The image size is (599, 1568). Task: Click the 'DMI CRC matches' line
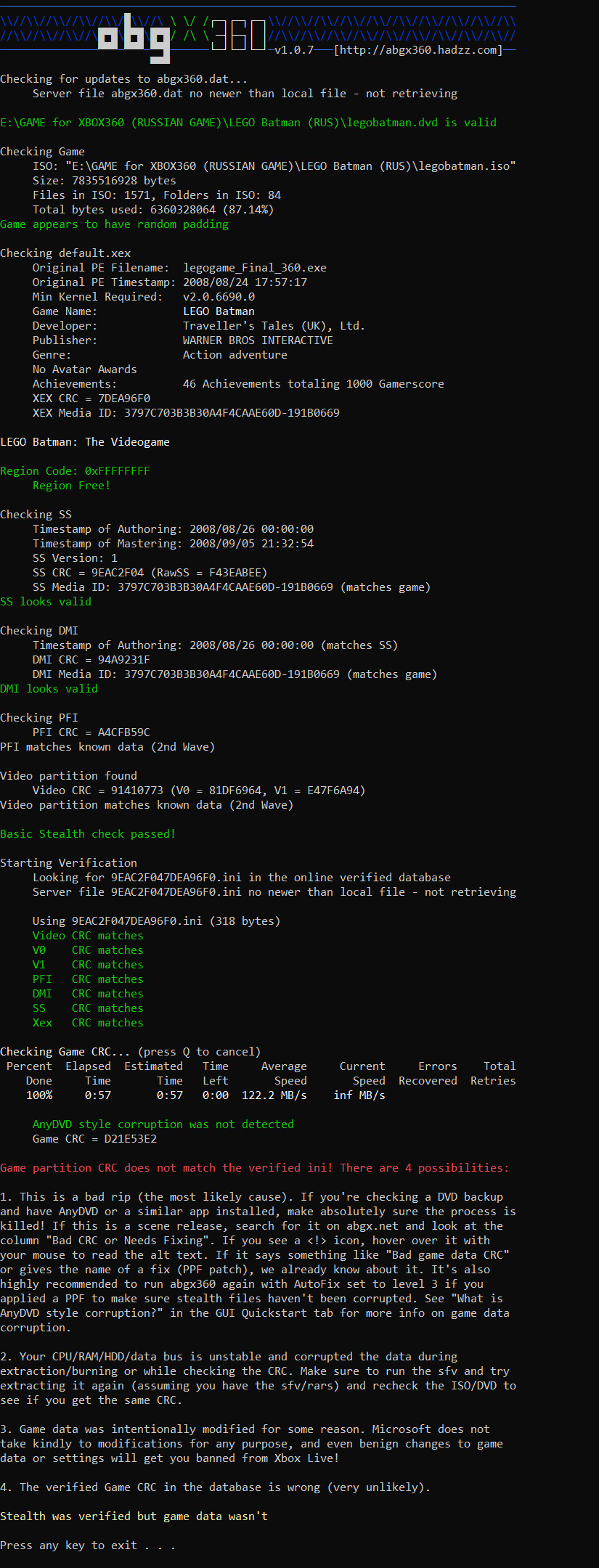tap(89, 994)
